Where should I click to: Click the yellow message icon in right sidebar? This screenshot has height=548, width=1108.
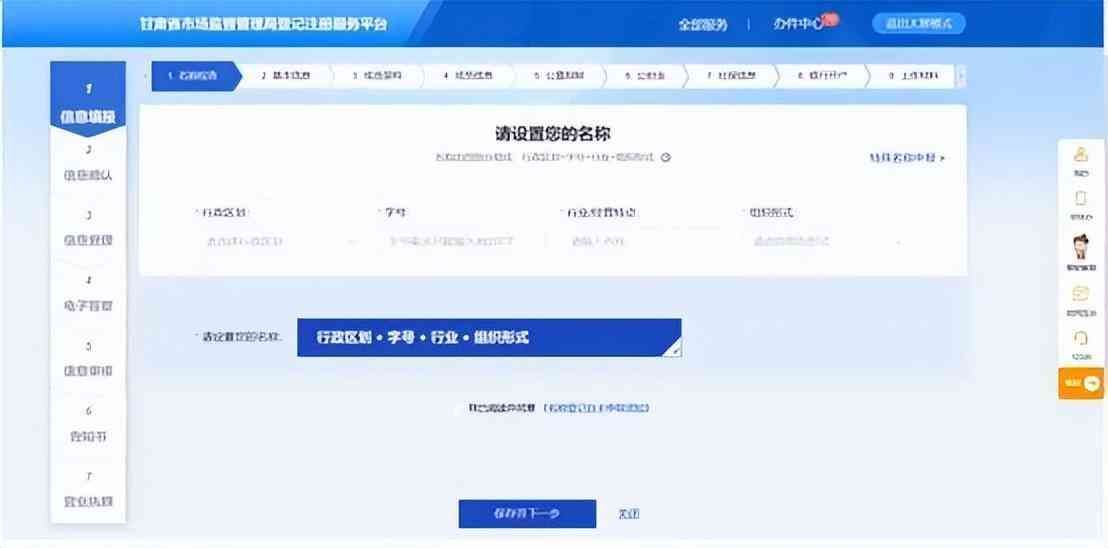pos(1080,292)
